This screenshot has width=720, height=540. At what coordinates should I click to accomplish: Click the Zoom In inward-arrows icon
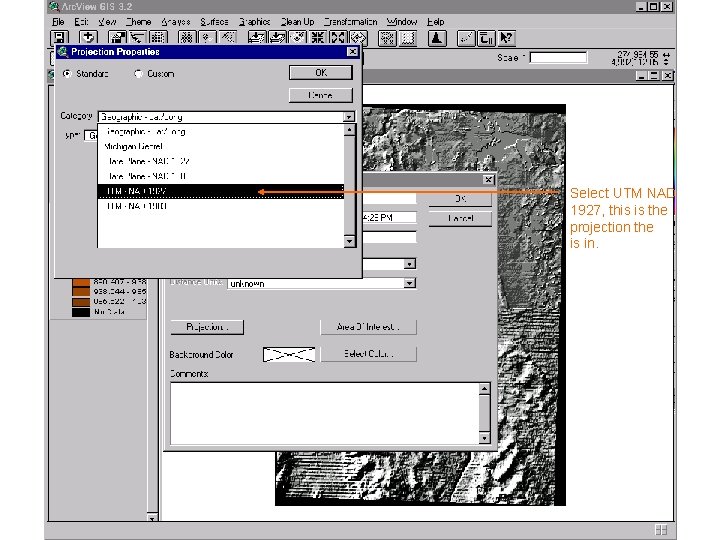click(317, 38)
